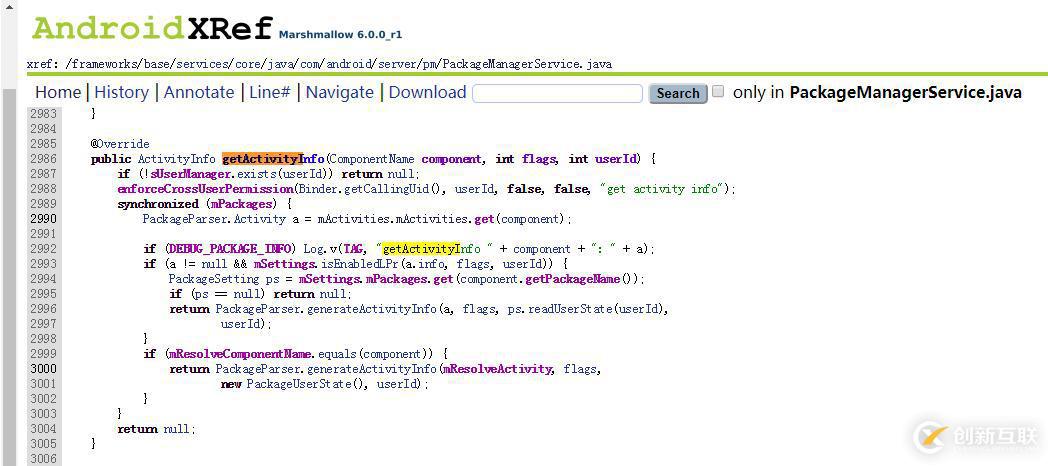Open the History link
Viewport: 1048px width, 466px height.
(x=122, y=92)
